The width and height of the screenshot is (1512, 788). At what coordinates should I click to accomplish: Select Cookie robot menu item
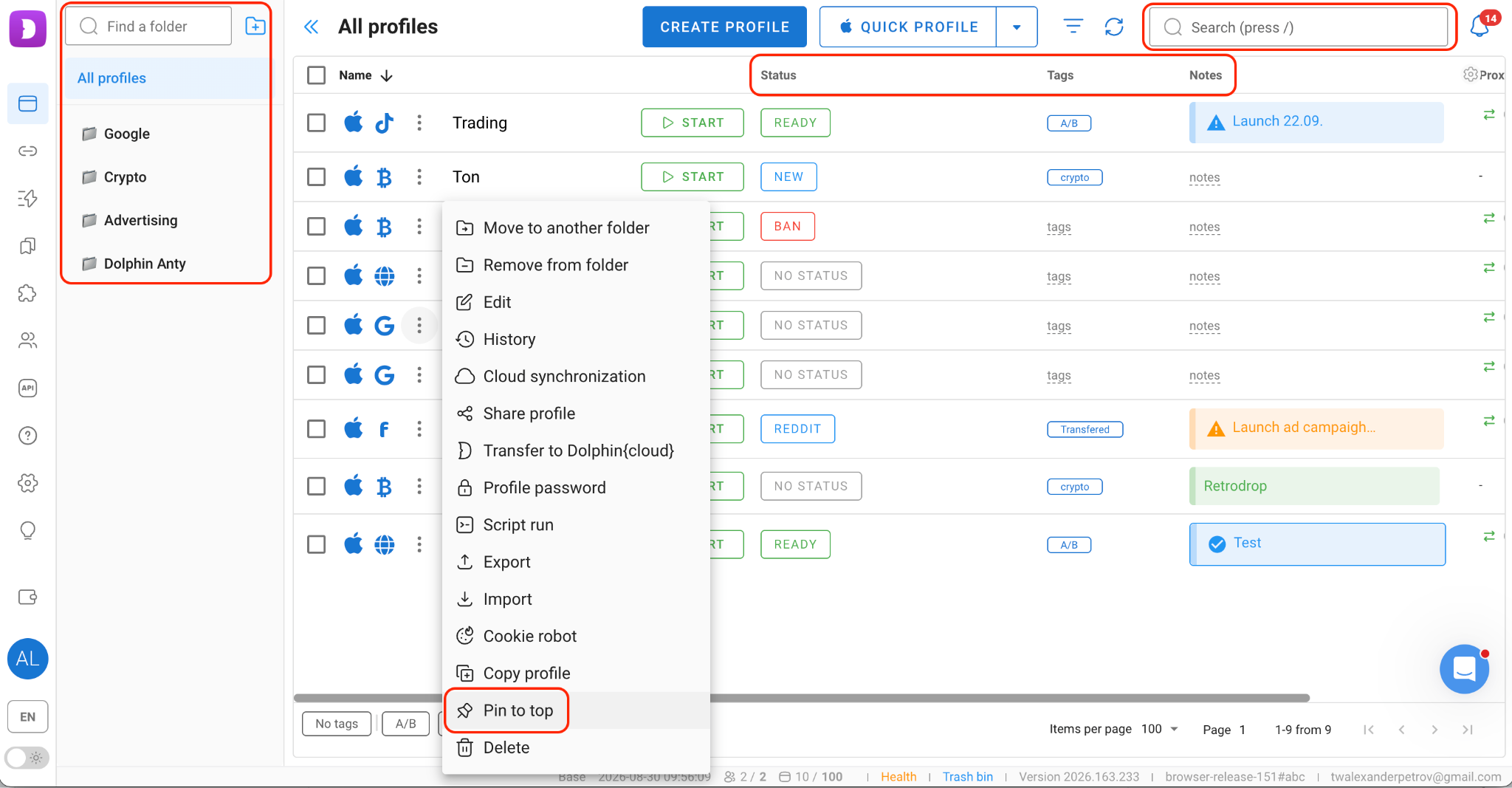coord(577,636)
